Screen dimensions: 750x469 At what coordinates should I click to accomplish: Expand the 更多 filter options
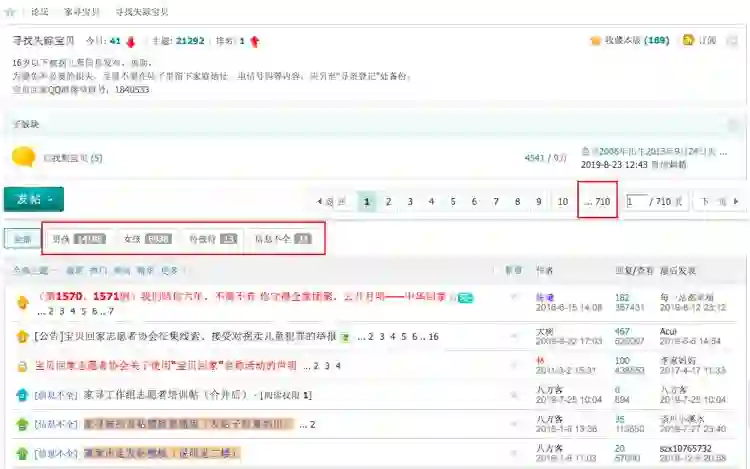[x=171, y=271]
